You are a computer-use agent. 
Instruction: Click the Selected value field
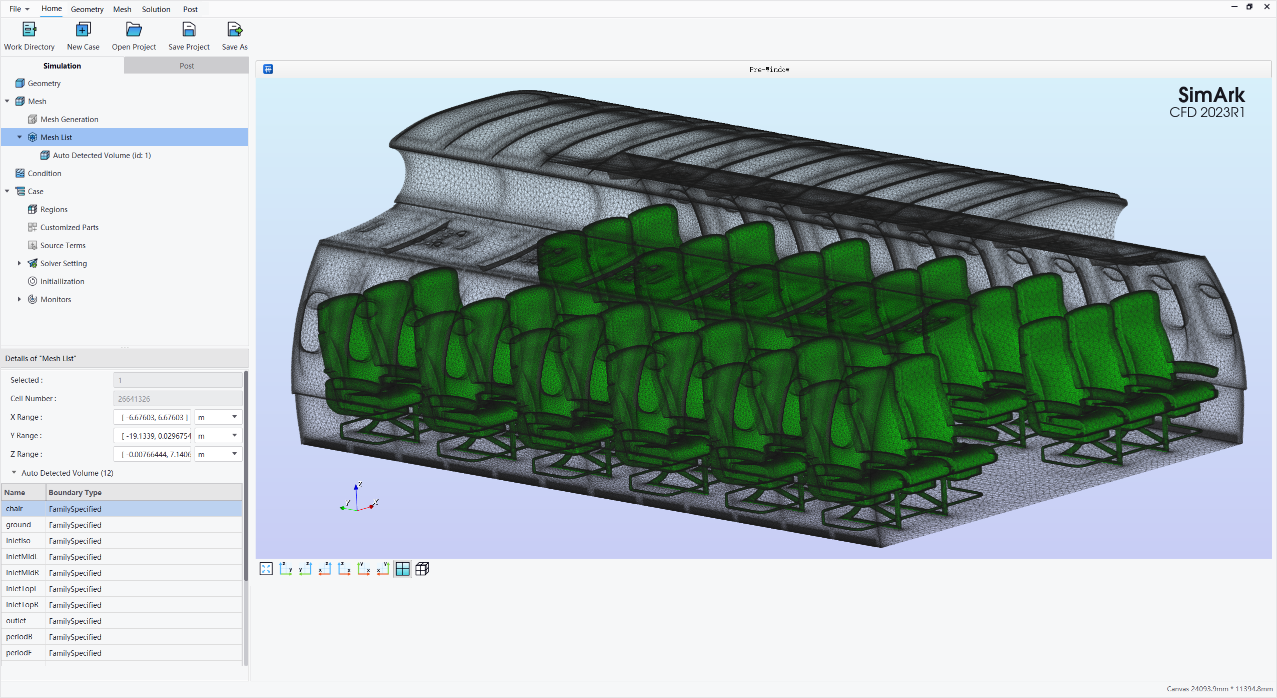[178, 380]
